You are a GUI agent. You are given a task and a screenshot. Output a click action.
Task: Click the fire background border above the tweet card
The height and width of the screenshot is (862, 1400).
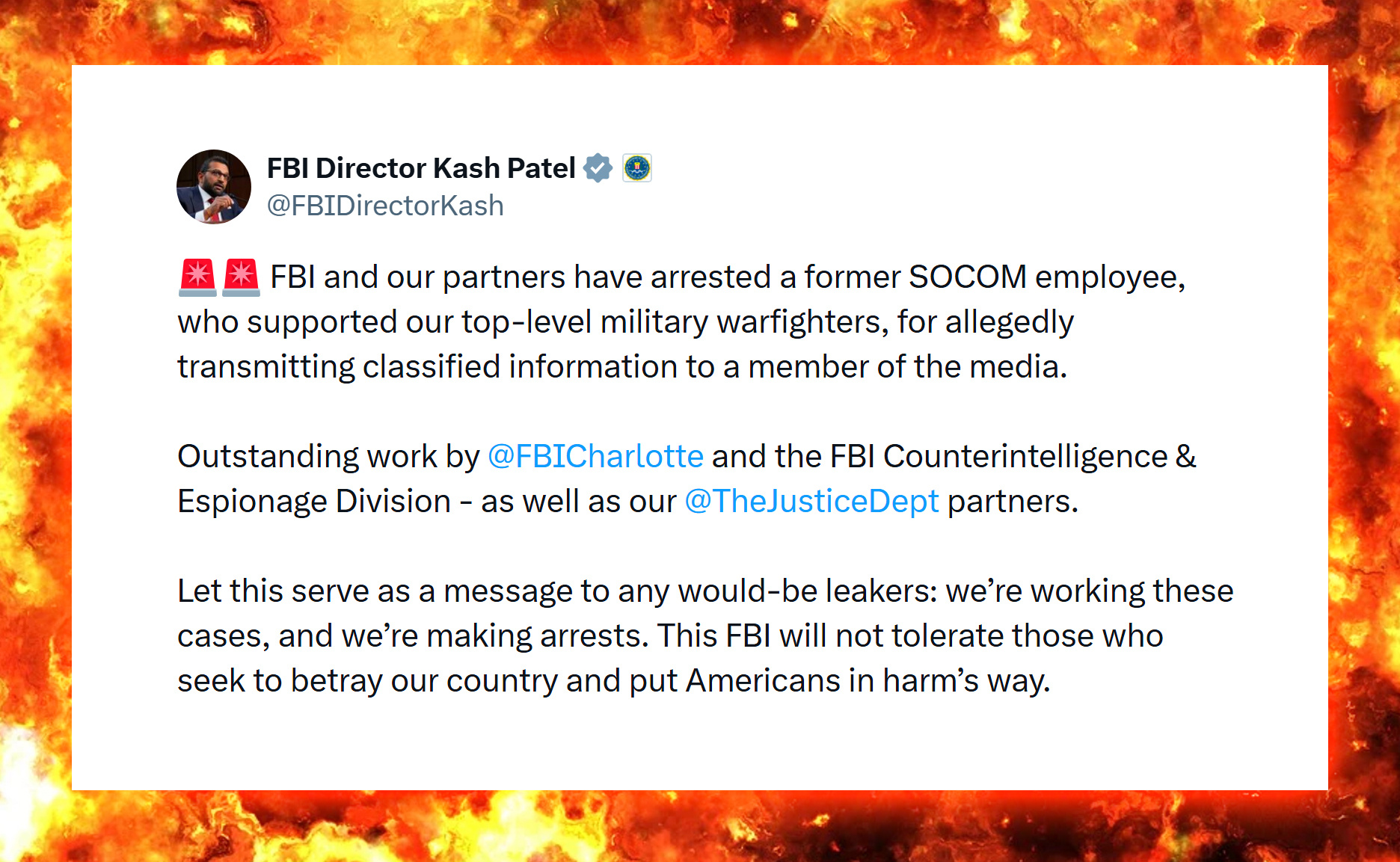(x=699, y=31)
